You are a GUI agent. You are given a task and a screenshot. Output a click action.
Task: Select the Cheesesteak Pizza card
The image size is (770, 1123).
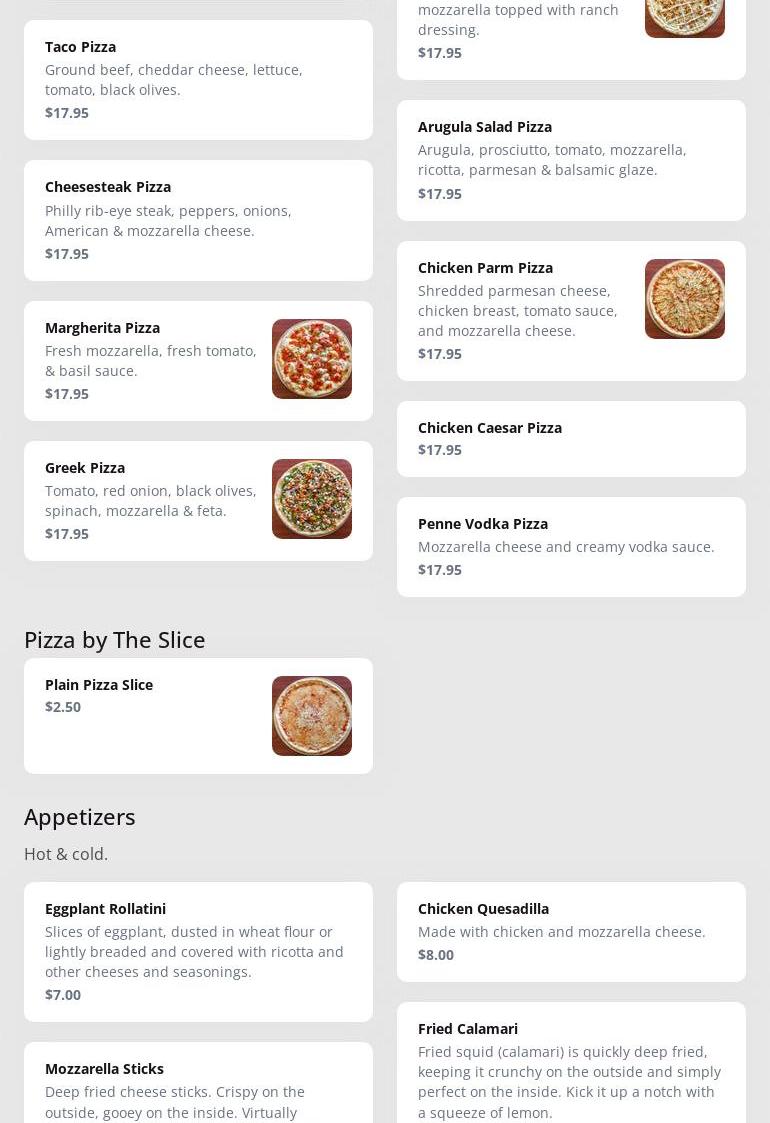(x=198, y=221)
